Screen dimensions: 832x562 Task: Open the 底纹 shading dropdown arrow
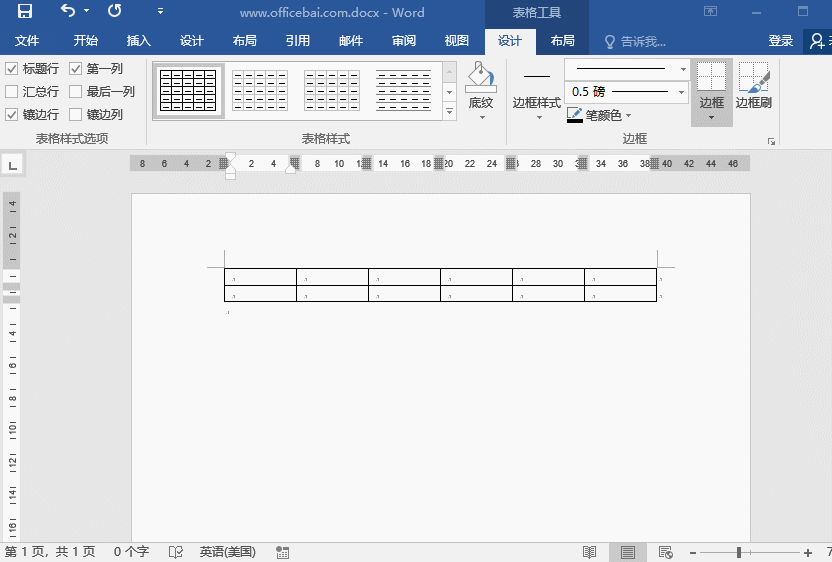click(x=482, y=117)
